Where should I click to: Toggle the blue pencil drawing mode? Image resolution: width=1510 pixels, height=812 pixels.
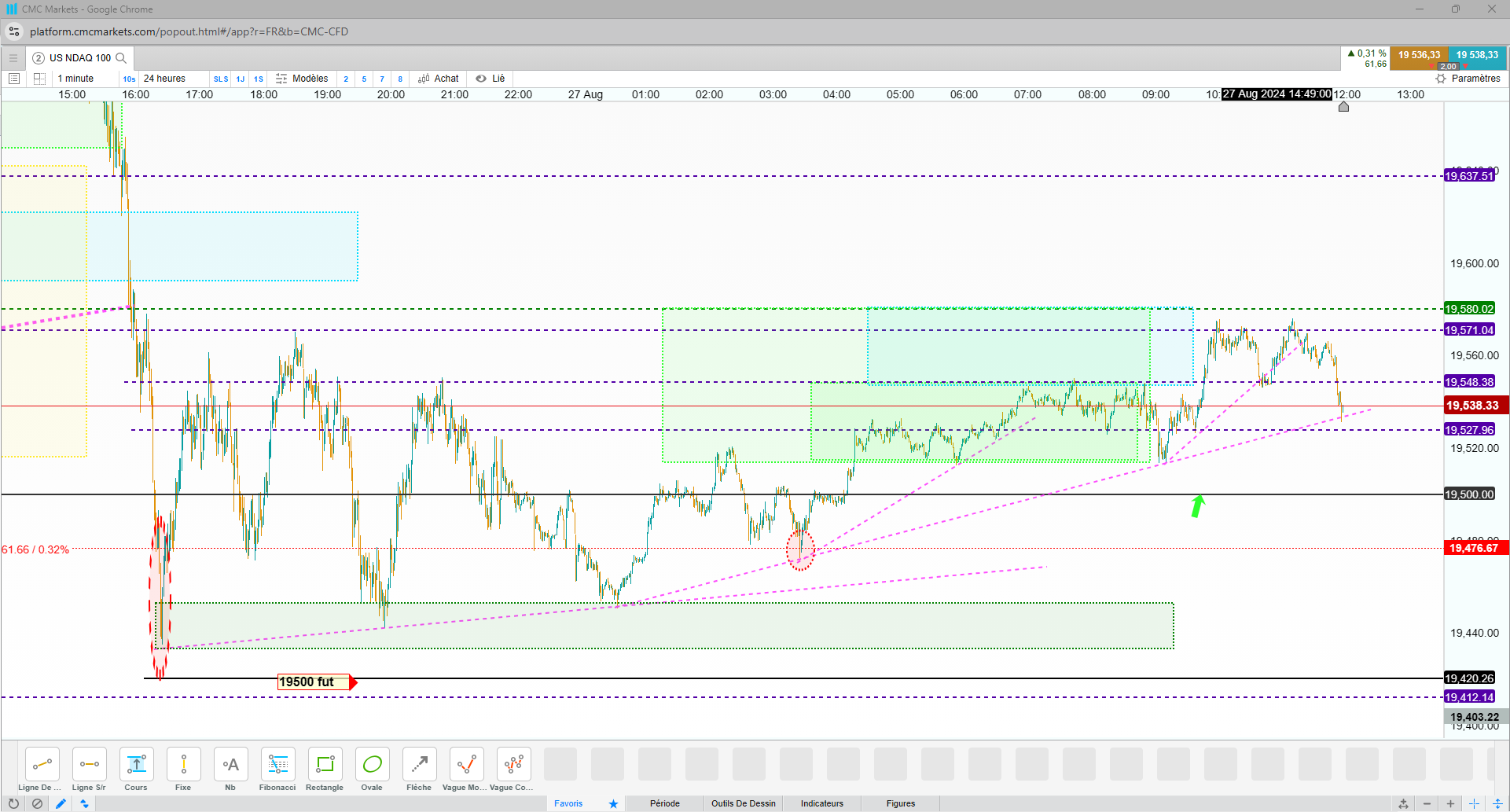[x=61, y=803]
